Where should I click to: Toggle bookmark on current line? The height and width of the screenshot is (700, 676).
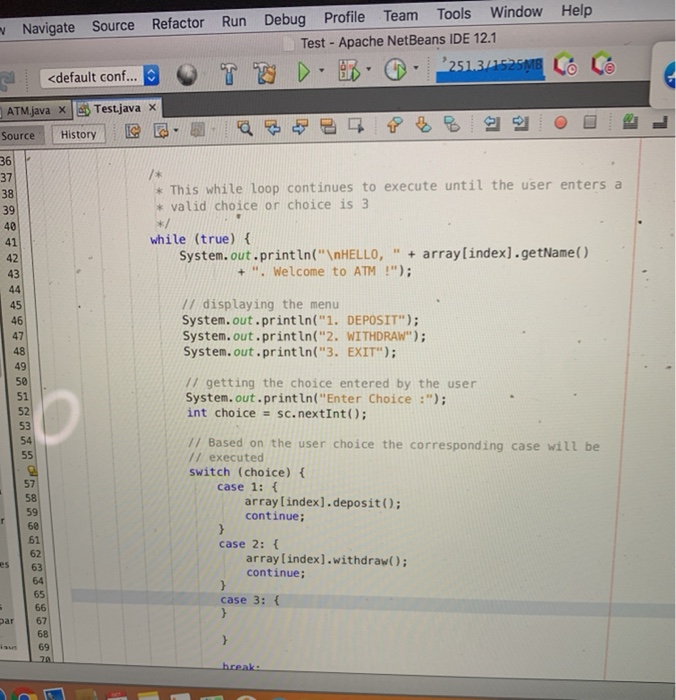[x=452, y=124]
